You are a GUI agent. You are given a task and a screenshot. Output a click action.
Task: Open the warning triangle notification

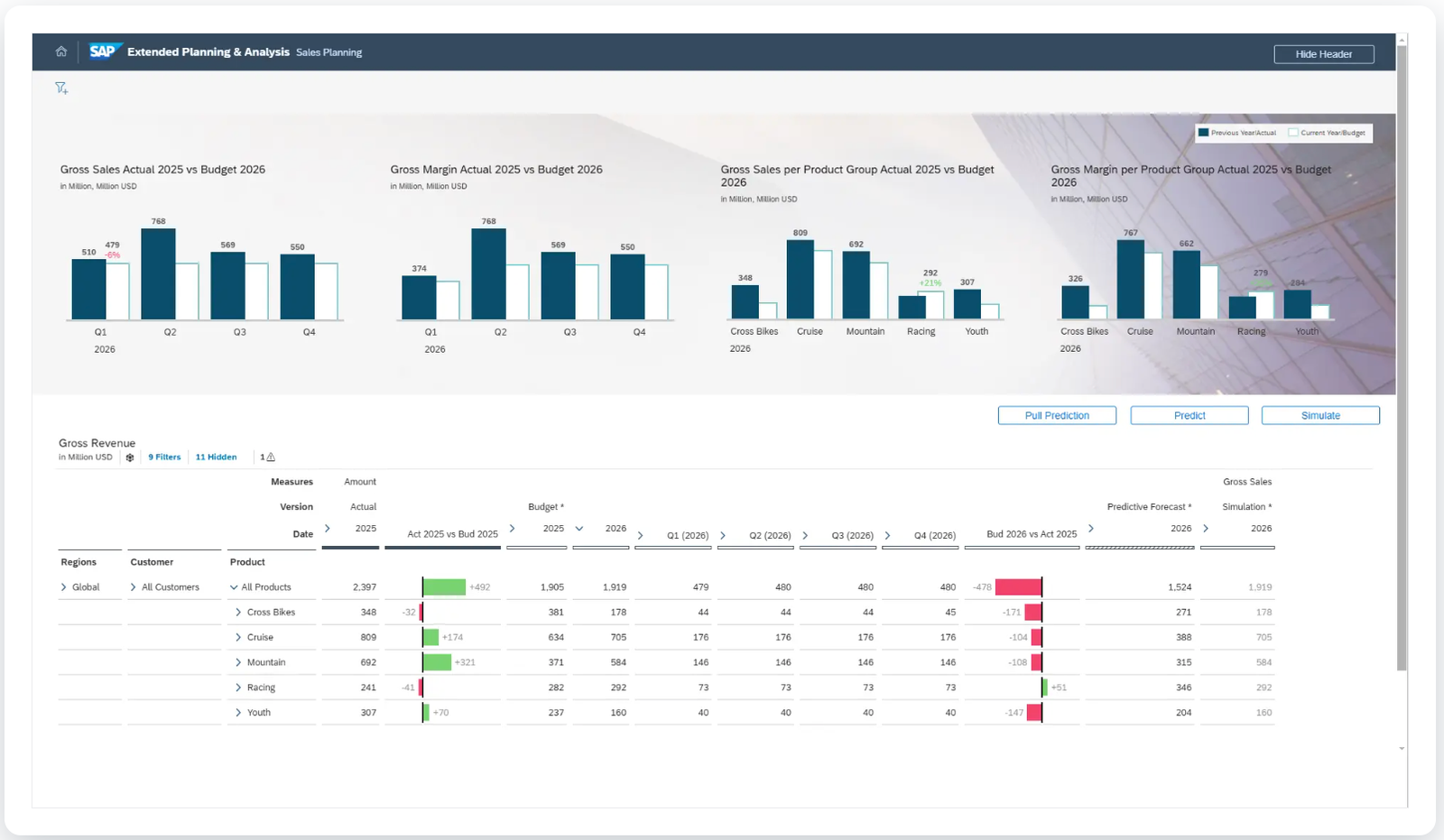pos(270,457)
